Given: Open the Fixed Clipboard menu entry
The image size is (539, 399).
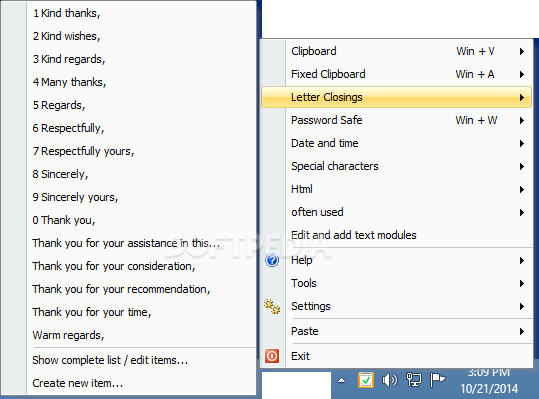Looking at the screenshot, I should tap(396, 74).
